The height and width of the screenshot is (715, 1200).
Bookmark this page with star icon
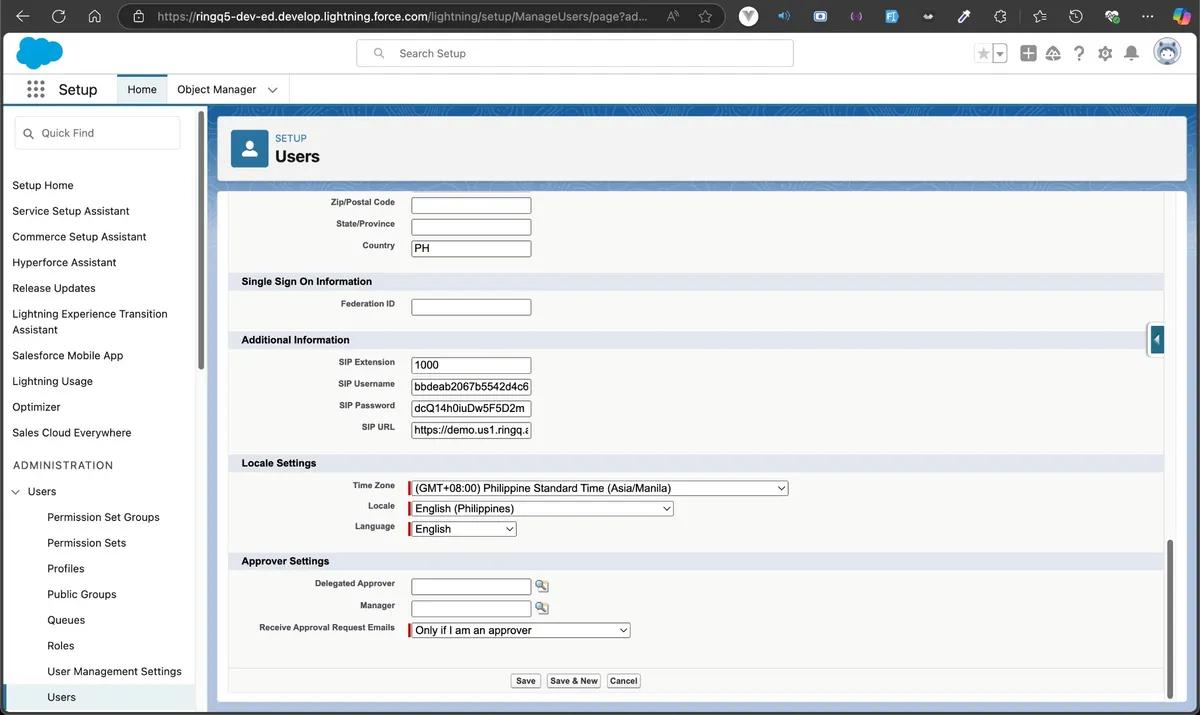(x=706, y=17)
